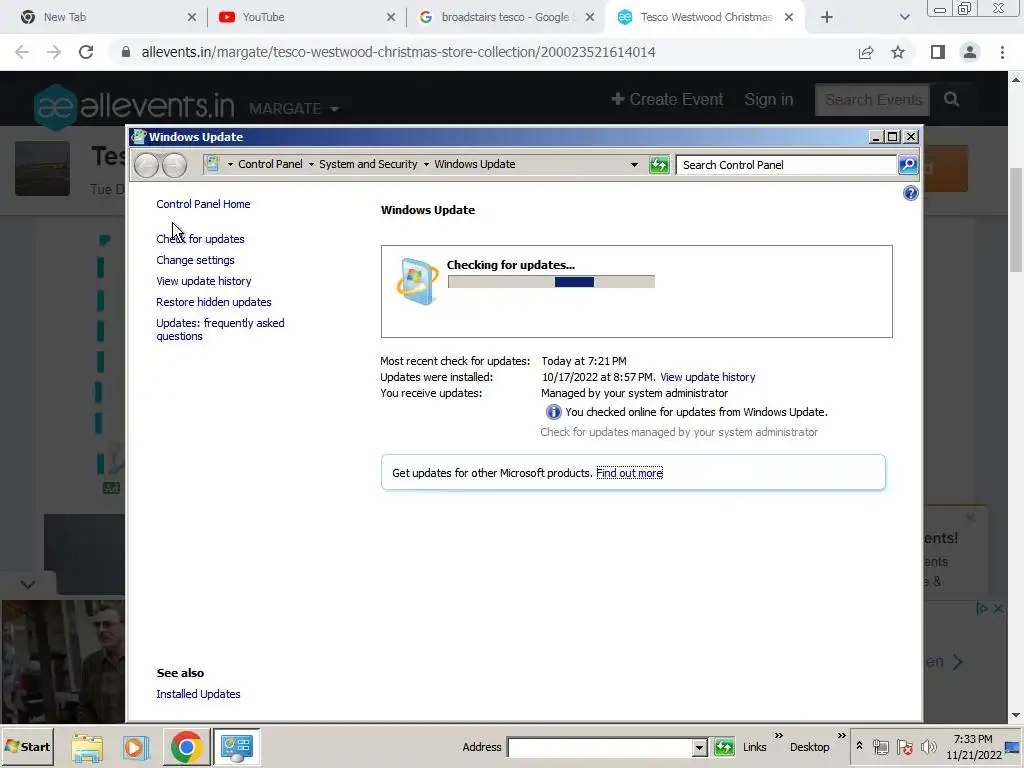The image size is (1024, 768).
Task: Click the Windows Update help question mark icon
Action: pyautogui.click(x=910, y=193)
